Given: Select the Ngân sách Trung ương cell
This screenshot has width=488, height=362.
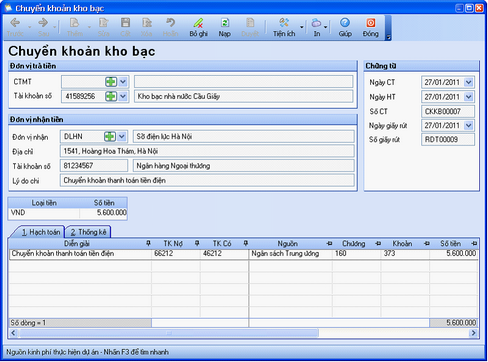Looking at the screenshot, I should (x=291, y=254).
